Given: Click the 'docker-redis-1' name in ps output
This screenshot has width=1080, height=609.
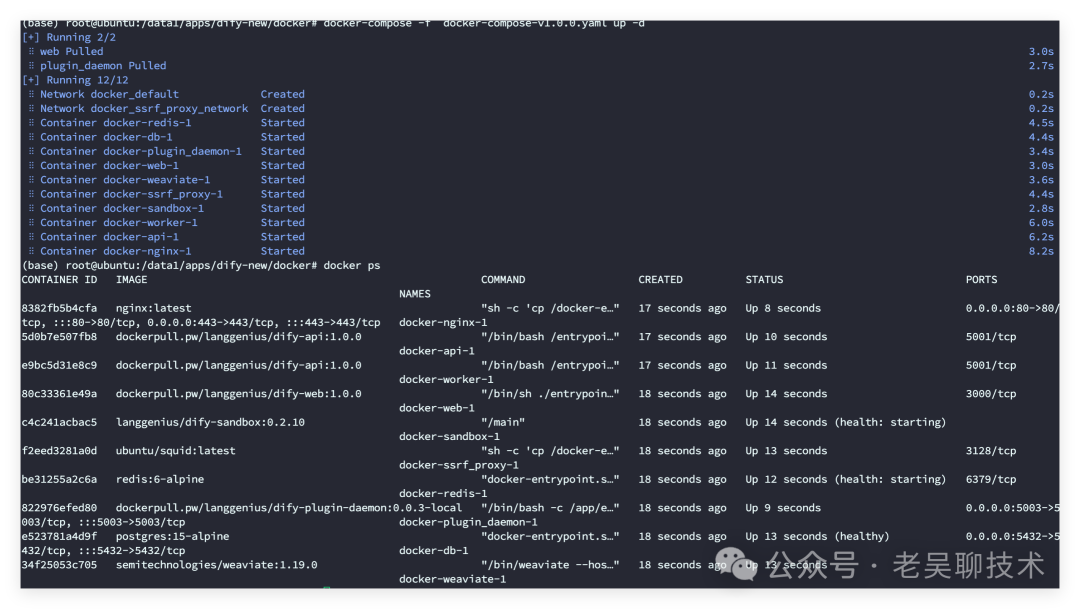Looking at the screenshot, I should (x=443, y=493).
